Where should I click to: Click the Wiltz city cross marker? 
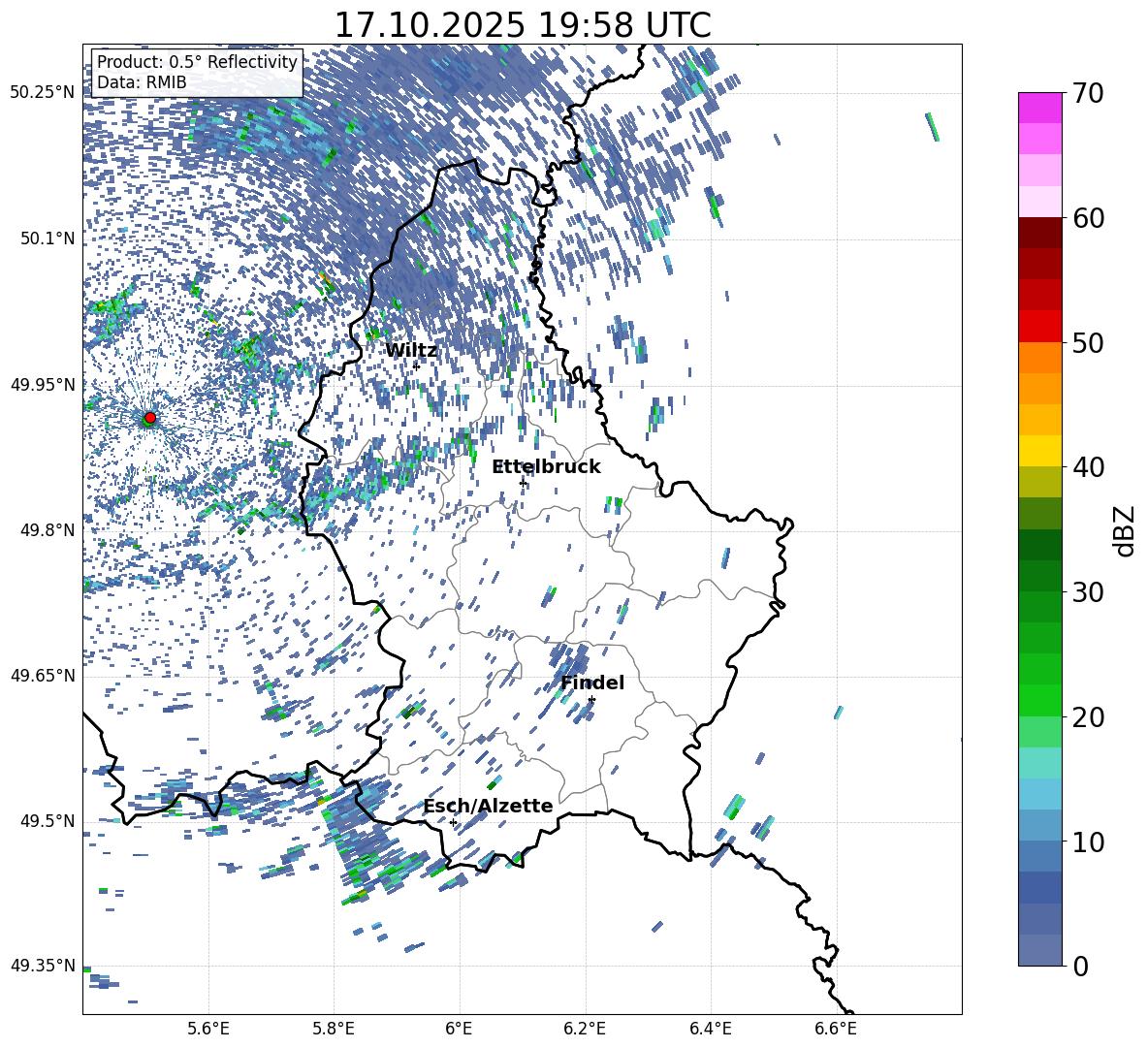(417, 366)
